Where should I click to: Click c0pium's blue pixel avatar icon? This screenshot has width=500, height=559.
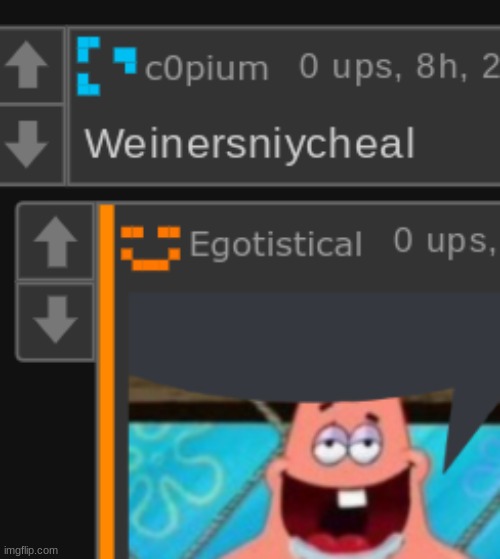[x=107, y=66]
